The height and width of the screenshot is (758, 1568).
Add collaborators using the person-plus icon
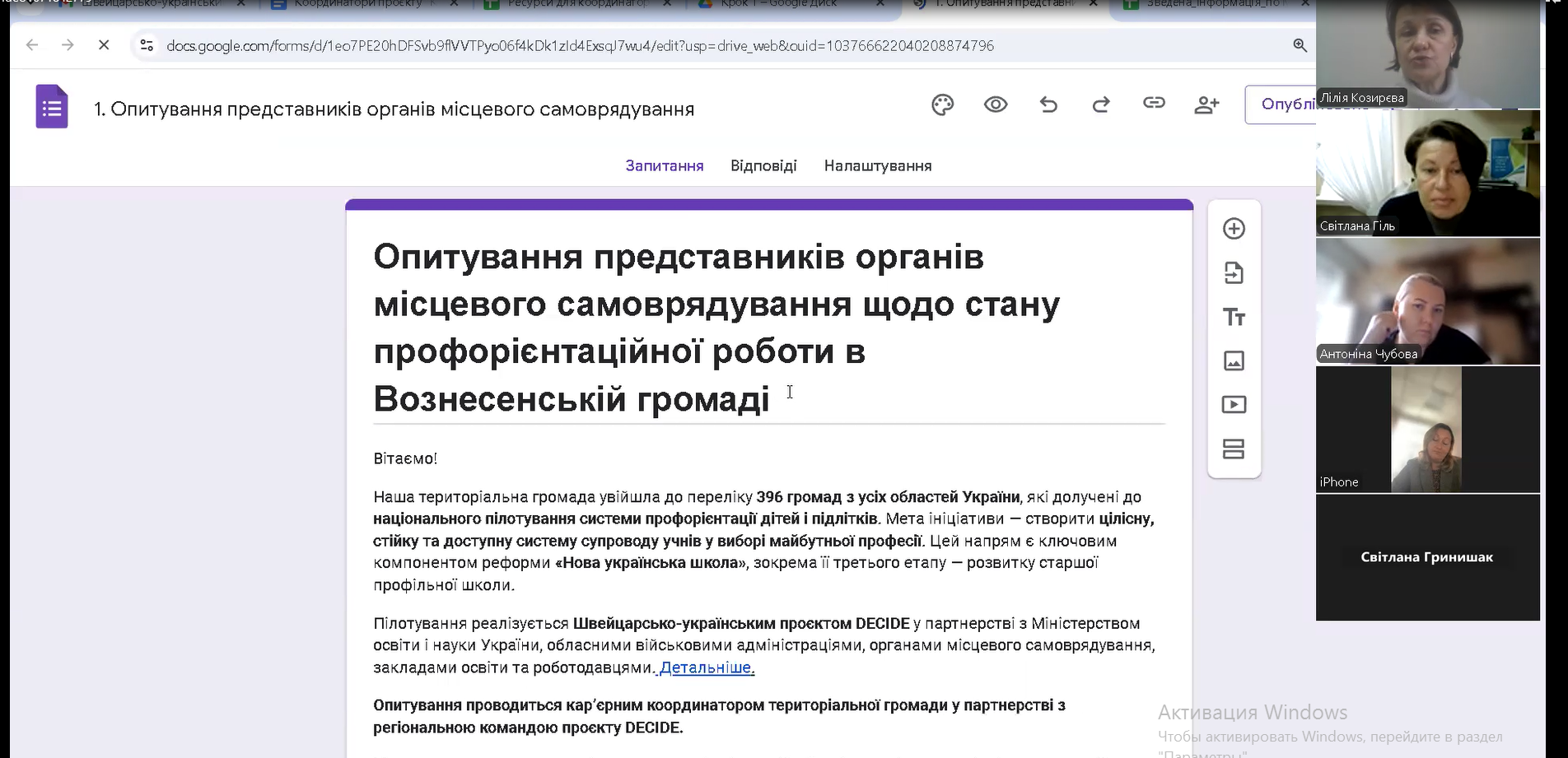1206,105
